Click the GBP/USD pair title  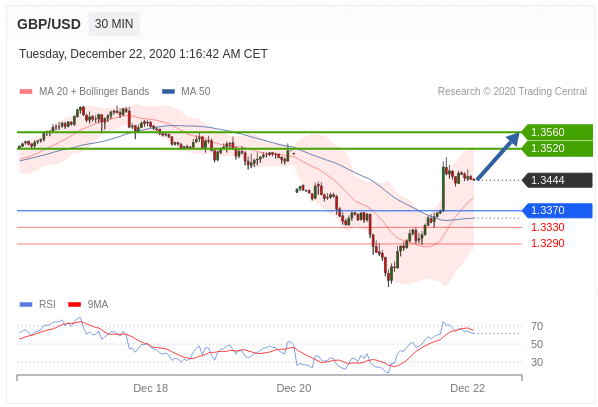click(x=49, y=24)
